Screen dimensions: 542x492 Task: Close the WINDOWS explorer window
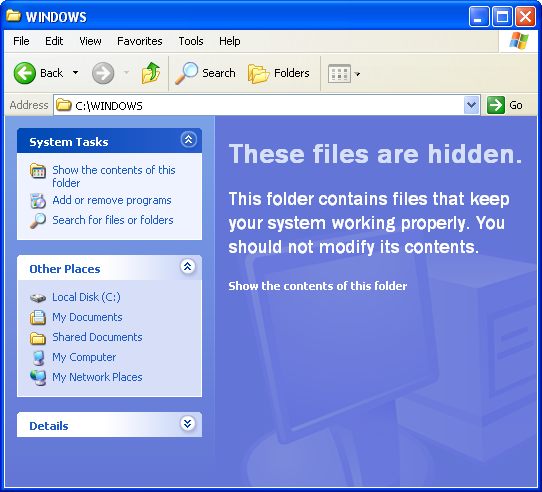pyautogui.click(x=525, y=16)
